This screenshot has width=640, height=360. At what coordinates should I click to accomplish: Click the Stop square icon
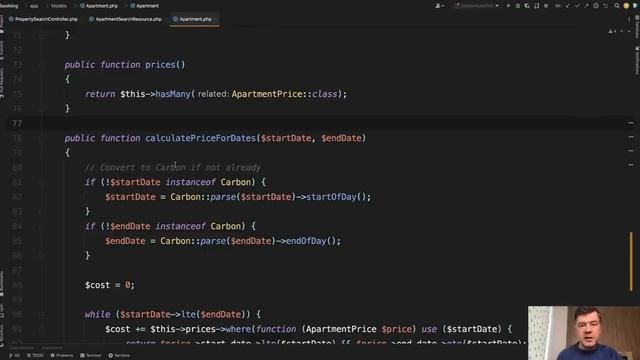click(546, 6)
